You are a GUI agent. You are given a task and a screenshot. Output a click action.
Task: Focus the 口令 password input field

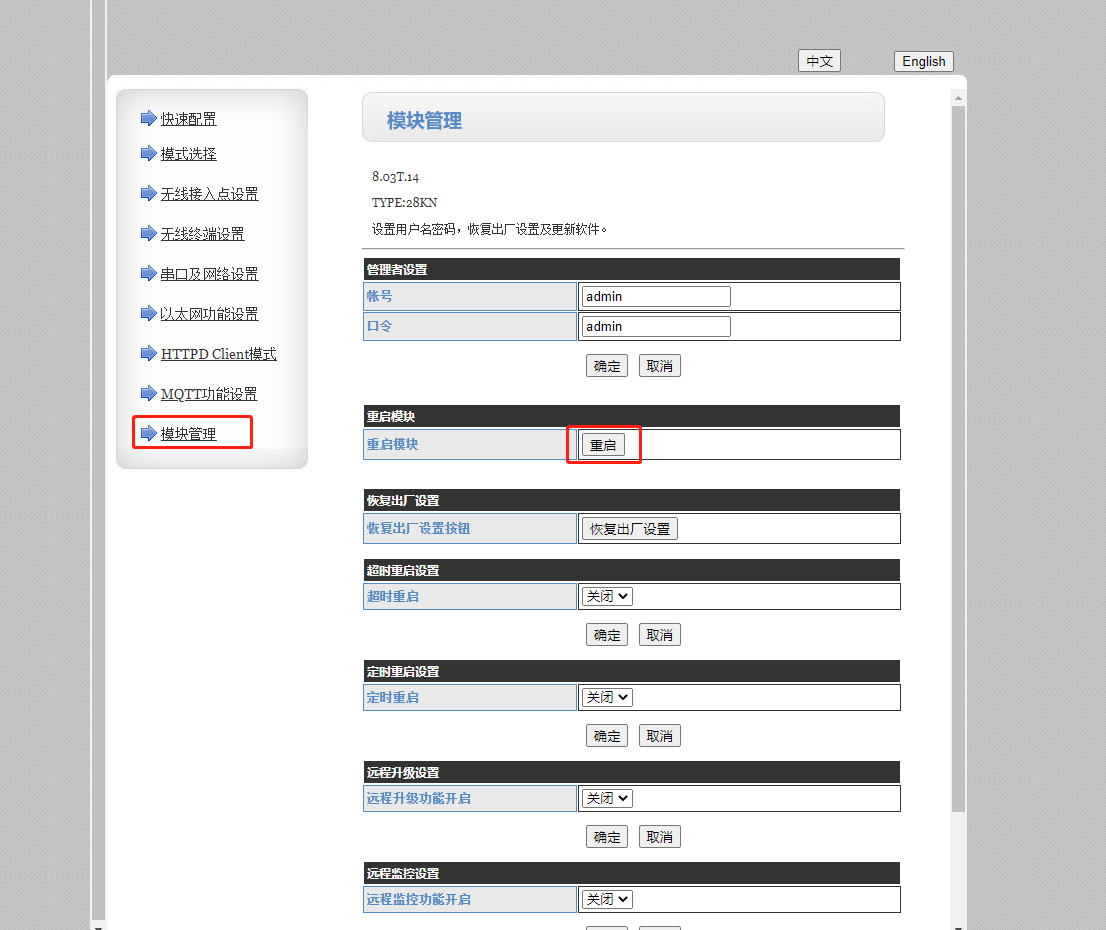click(x=656, y=326)
